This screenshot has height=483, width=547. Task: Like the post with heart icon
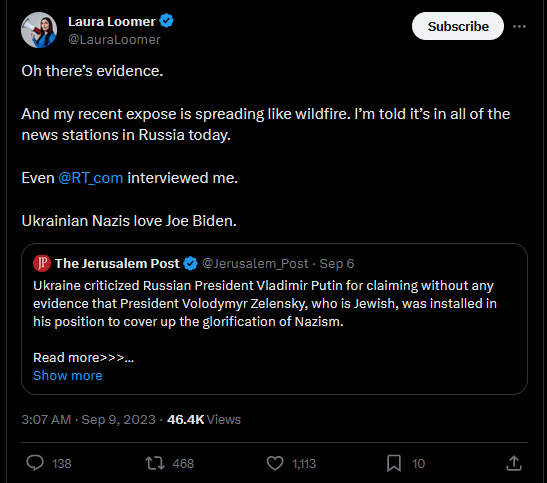pyautogui.click(x=275, y=463)
